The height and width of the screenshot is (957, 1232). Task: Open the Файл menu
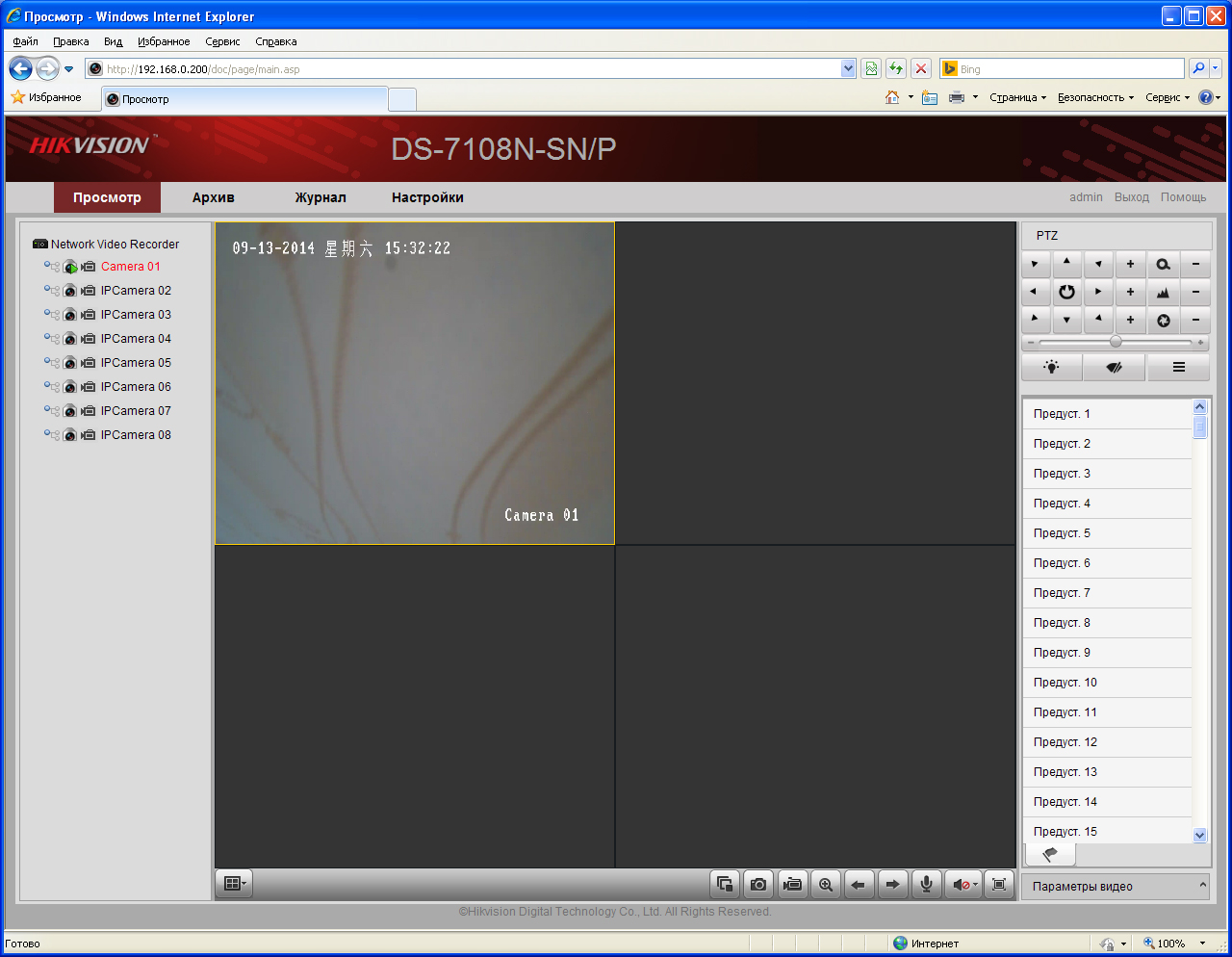(26, 41)
